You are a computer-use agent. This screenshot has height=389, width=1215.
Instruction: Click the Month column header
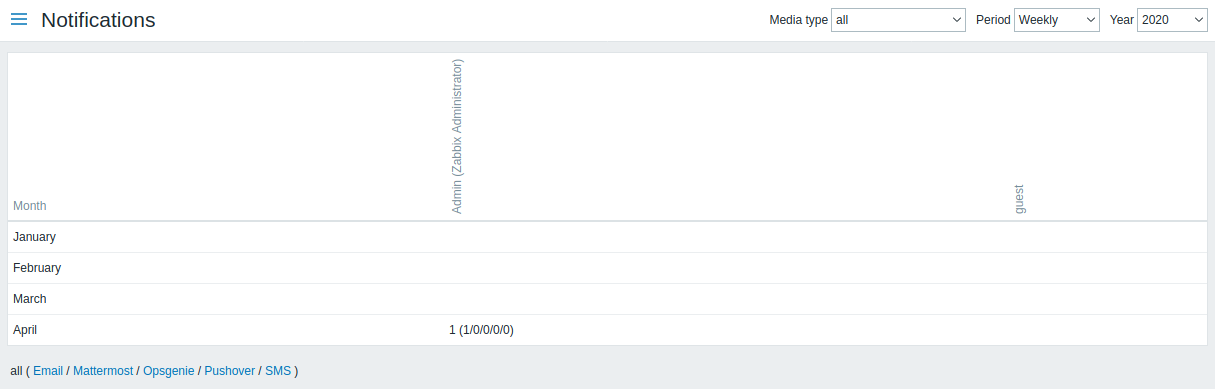point(30,206)
